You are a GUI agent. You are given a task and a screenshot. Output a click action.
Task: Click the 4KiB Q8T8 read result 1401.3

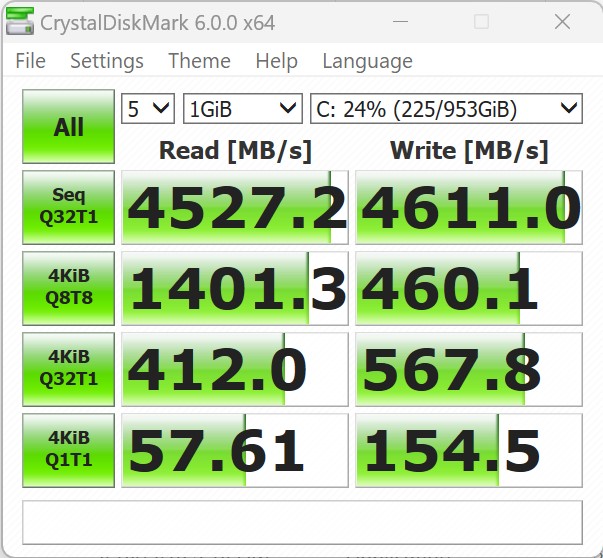(x=235, y=289)
